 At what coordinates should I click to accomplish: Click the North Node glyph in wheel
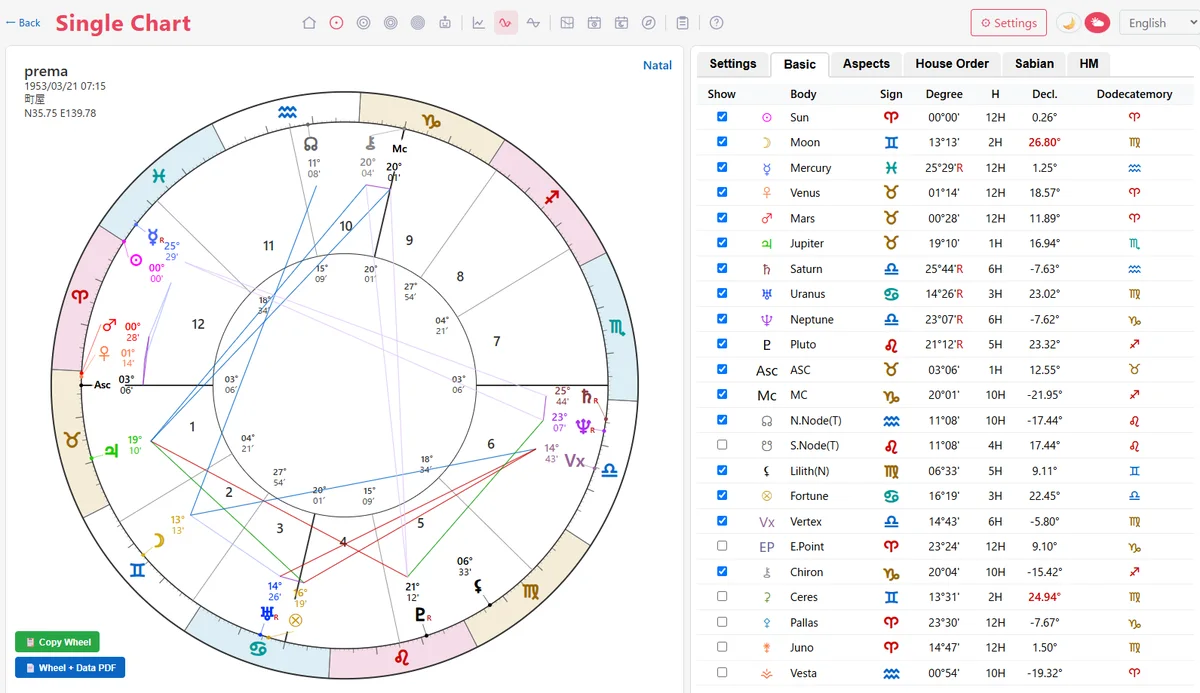[x=311, y=144]
